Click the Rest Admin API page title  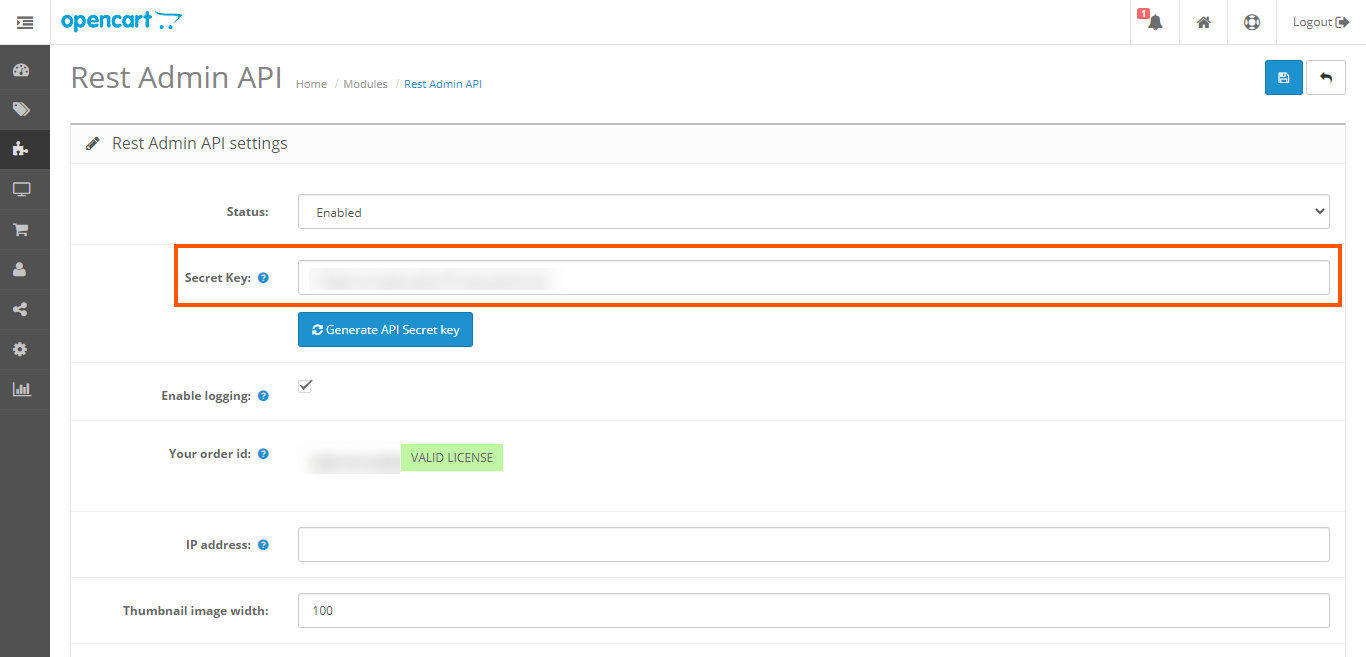tap(176, 78)
